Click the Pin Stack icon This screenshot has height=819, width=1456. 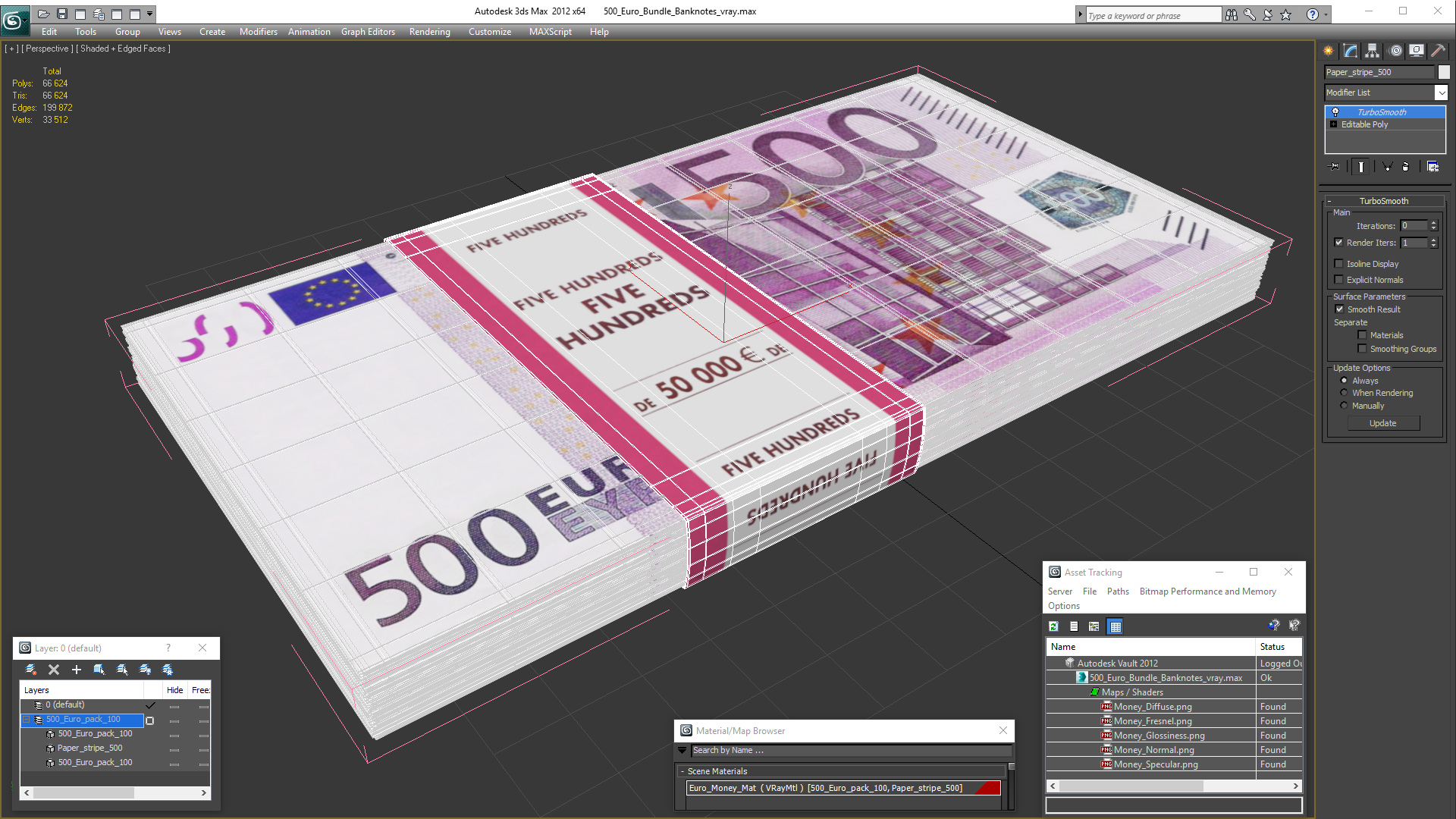pyautogui.click(x=1335, y=167)
